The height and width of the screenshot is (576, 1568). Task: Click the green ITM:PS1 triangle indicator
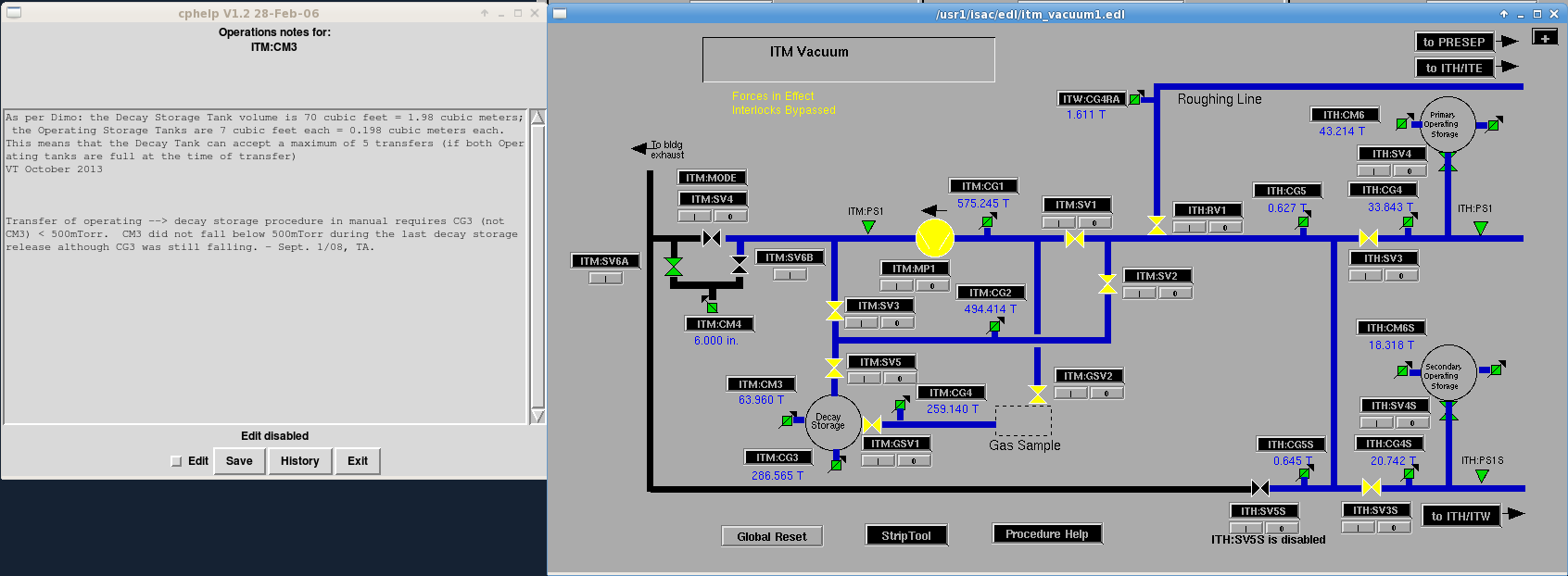(868, 227)
